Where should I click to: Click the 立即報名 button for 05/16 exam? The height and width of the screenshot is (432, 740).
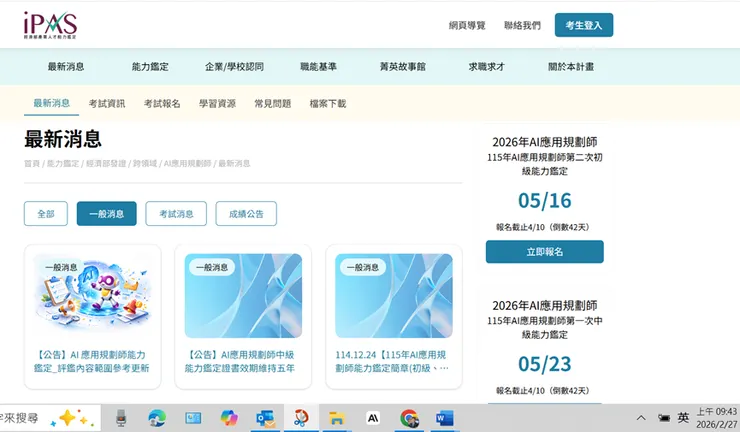[x=545, y=252]
